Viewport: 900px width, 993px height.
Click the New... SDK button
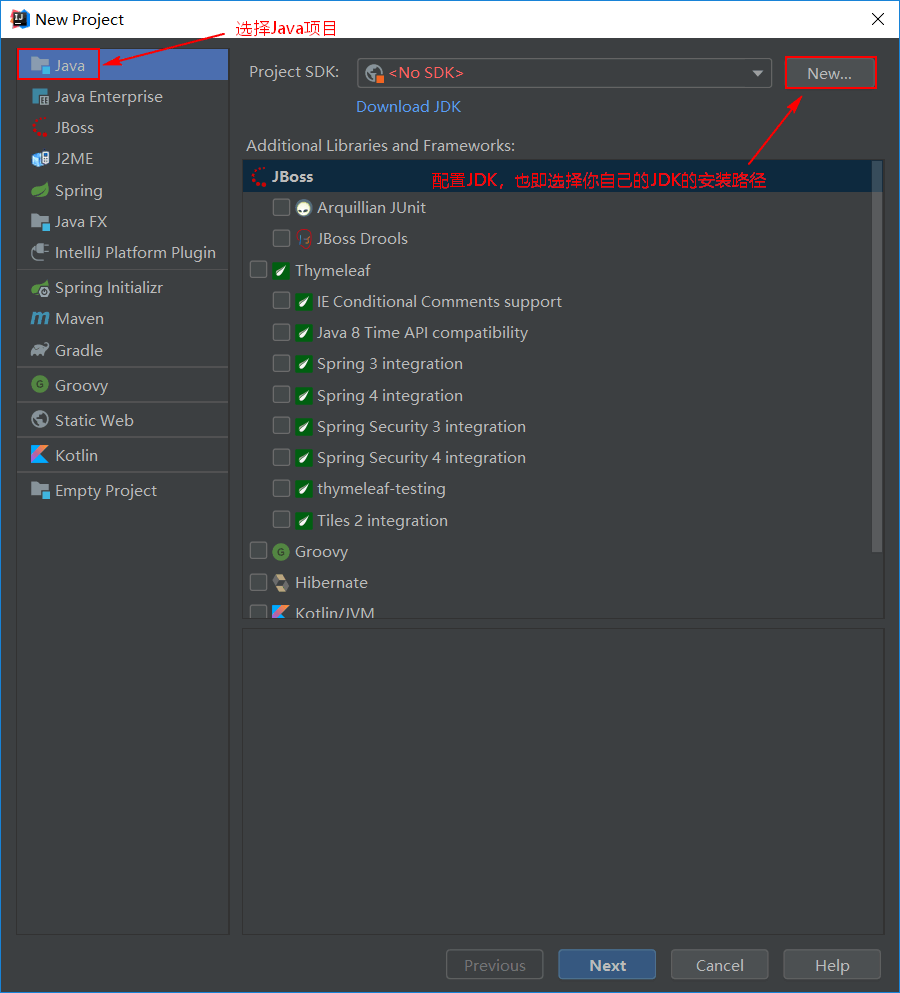[x=830, y=73]
